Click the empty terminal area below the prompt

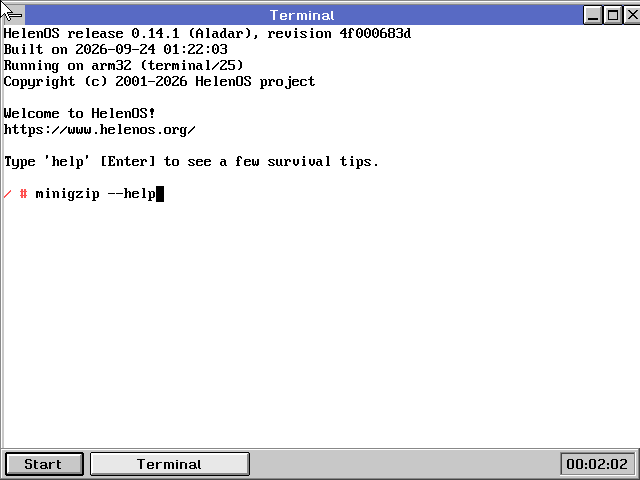pos(320,322)
